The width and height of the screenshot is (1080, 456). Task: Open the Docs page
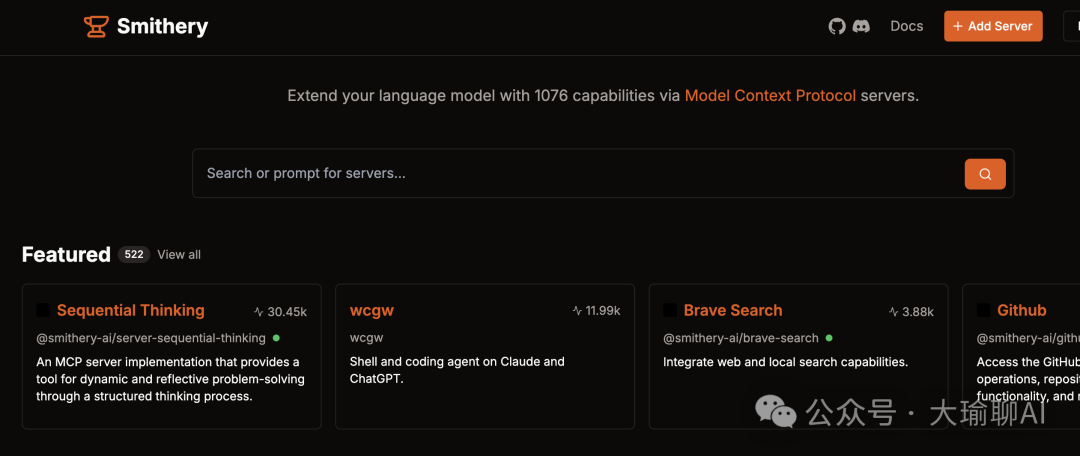(x=906, y=26)
